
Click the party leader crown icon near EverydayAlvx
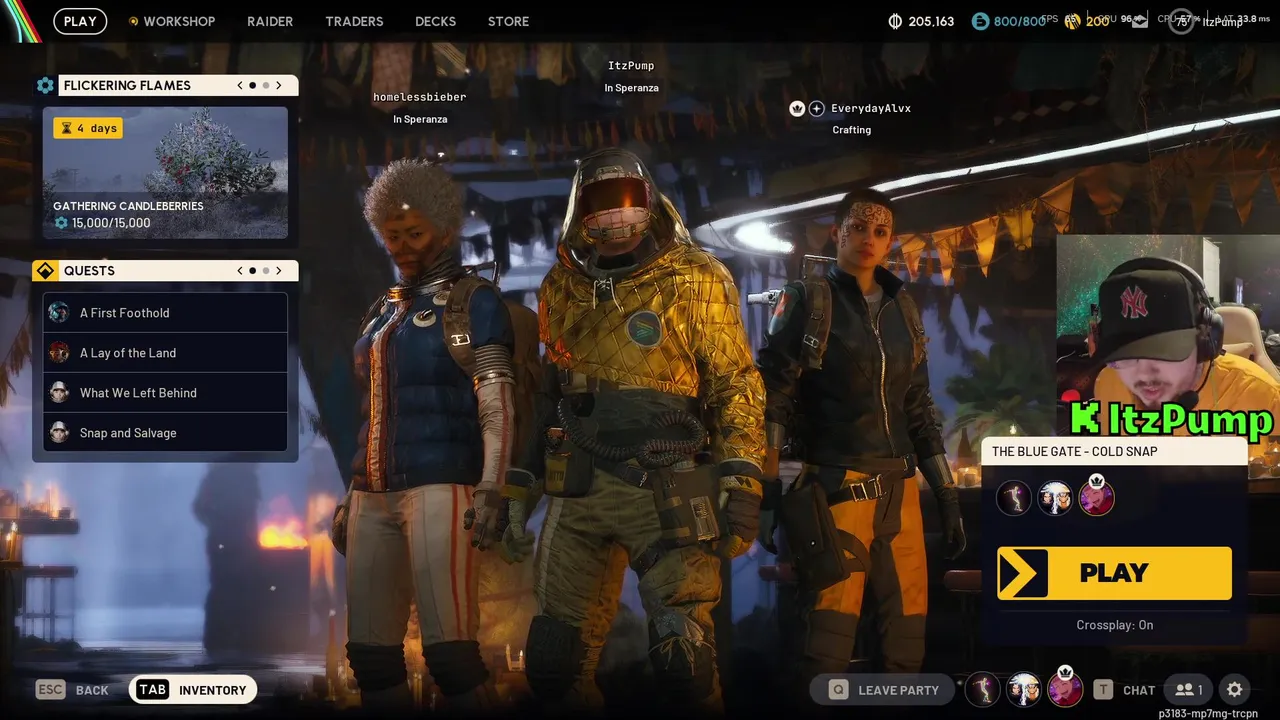point(797,108)
